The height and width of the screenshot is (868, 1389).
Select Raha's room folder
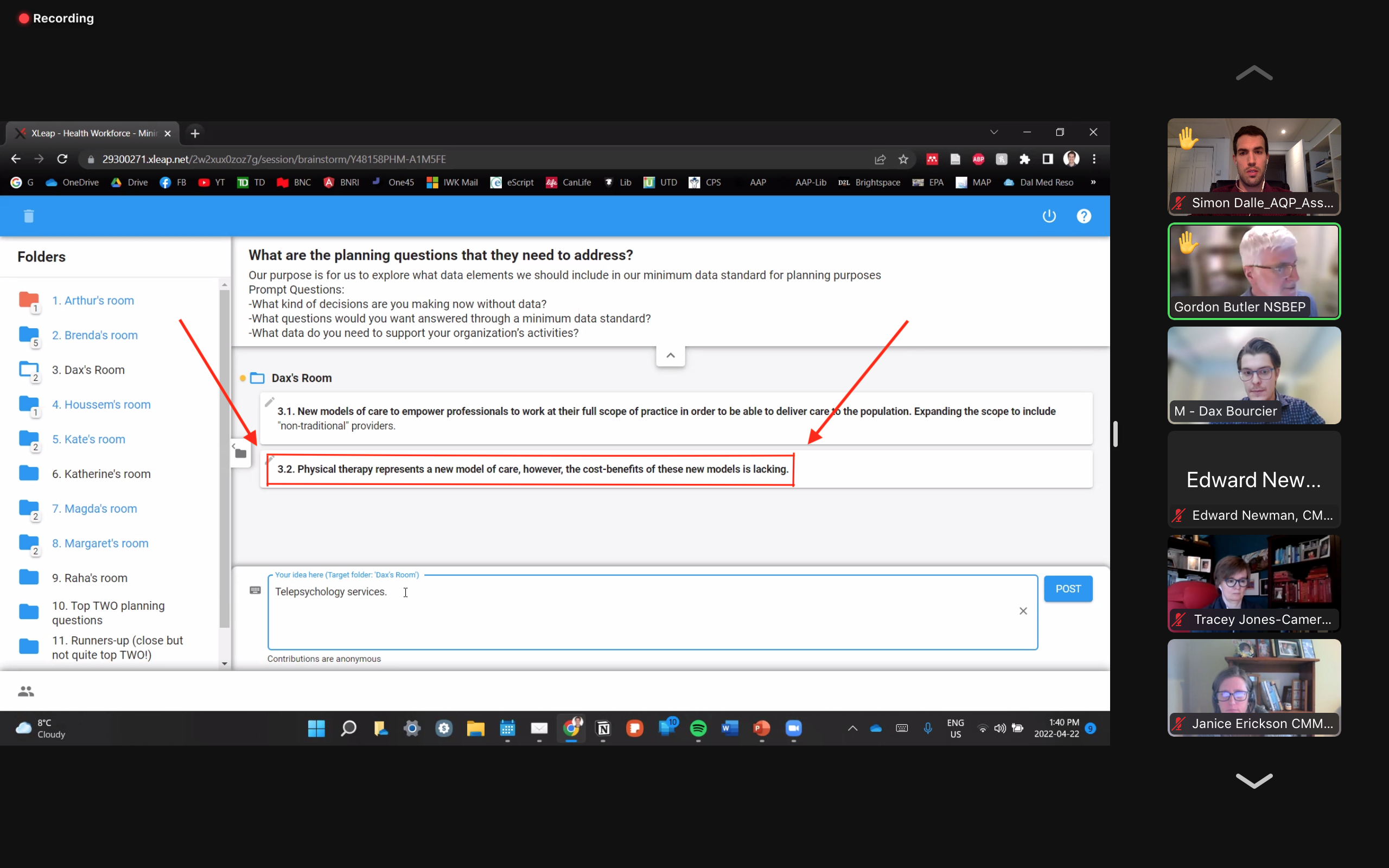90,578
